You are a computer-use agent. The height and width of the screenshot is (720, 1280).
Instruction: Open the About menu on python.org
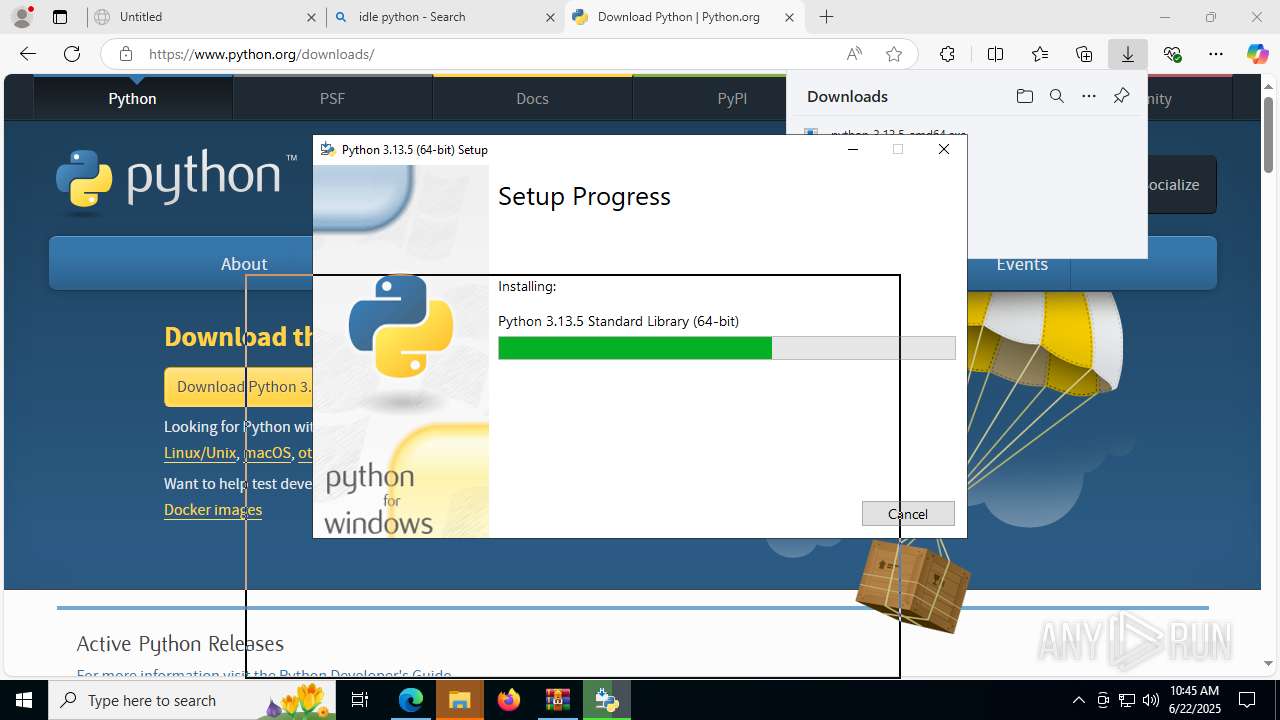[x=244, y=264]
